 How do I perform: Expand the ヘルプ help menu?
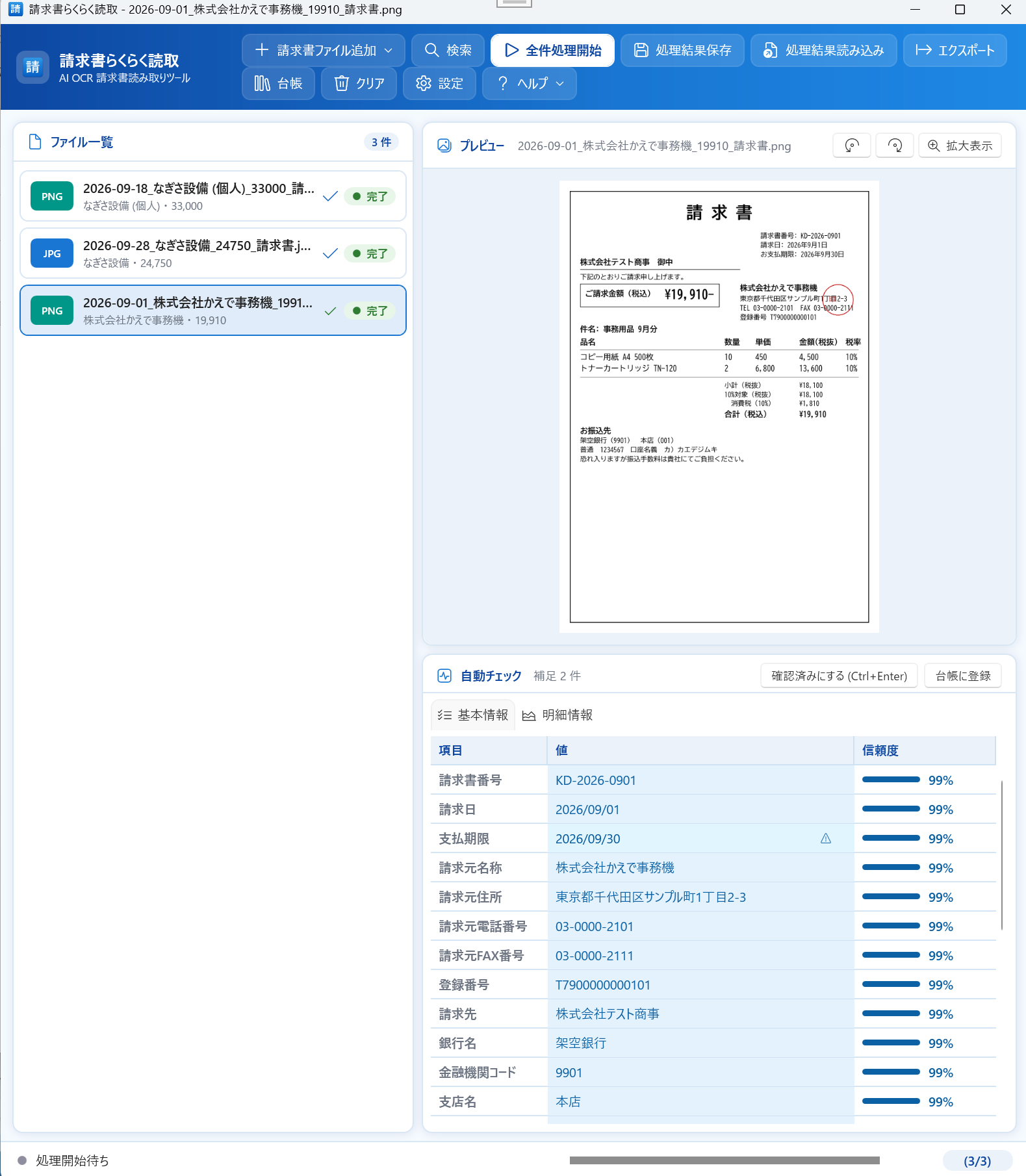529,83
